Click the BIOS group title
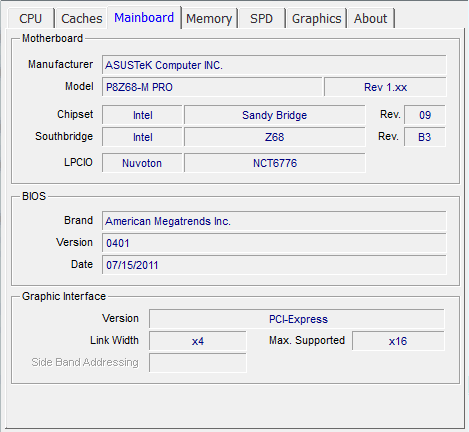The image size is (469, 432). coord(34,196)
